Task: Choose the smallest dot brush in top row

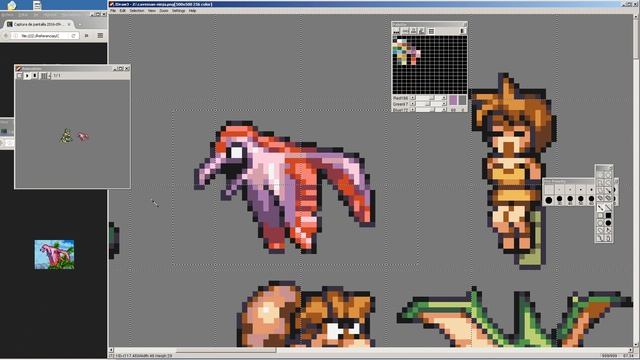Action: pos(559,190)
